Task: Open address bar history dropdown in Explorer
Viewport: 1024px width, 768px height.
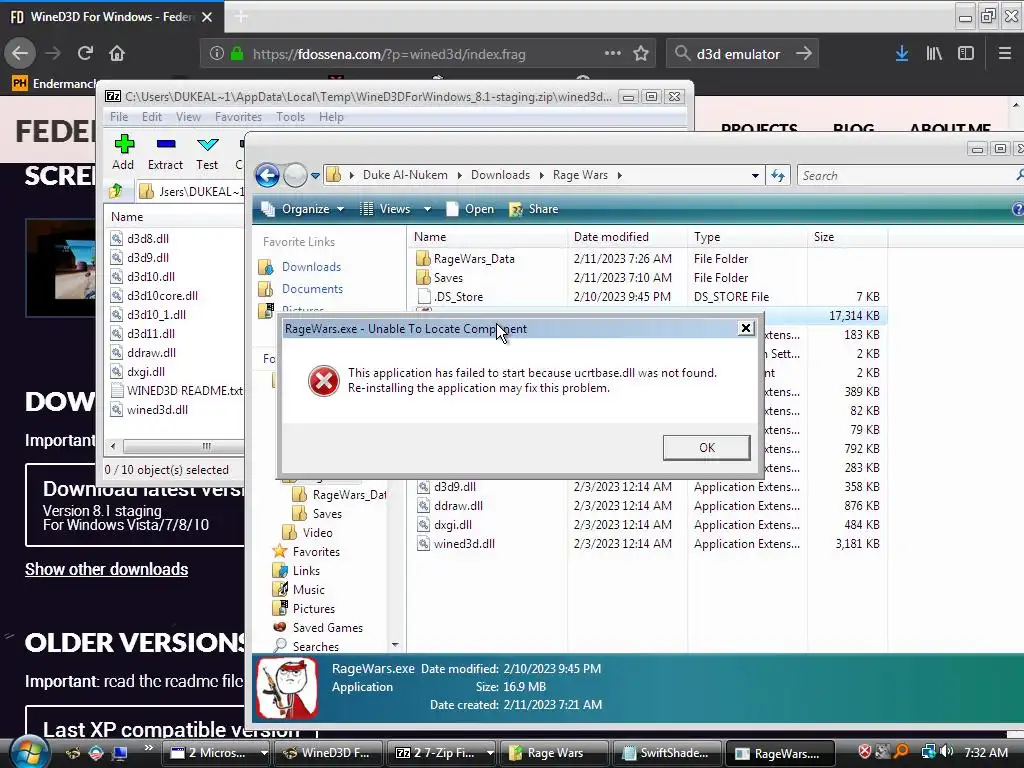Action: coord(755,176)
